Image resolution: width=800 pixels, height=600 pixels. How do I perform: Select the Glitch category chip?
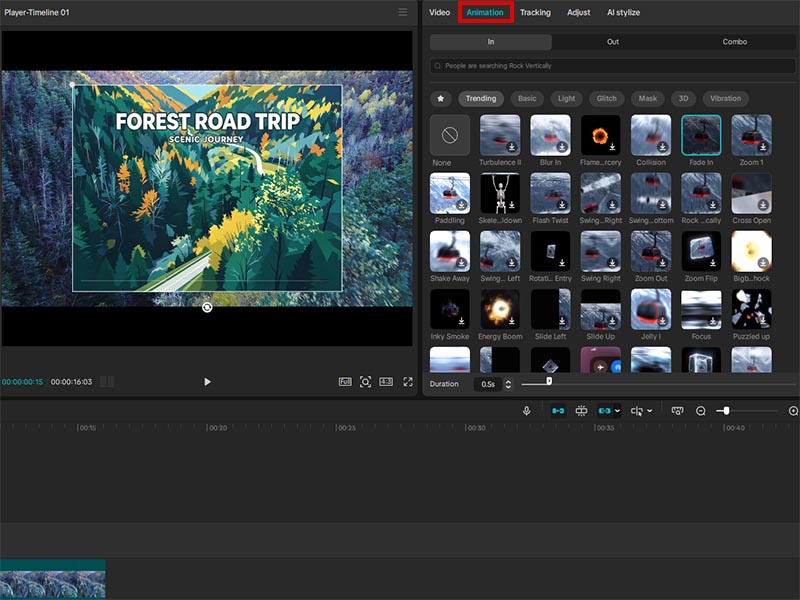[607, 98]
